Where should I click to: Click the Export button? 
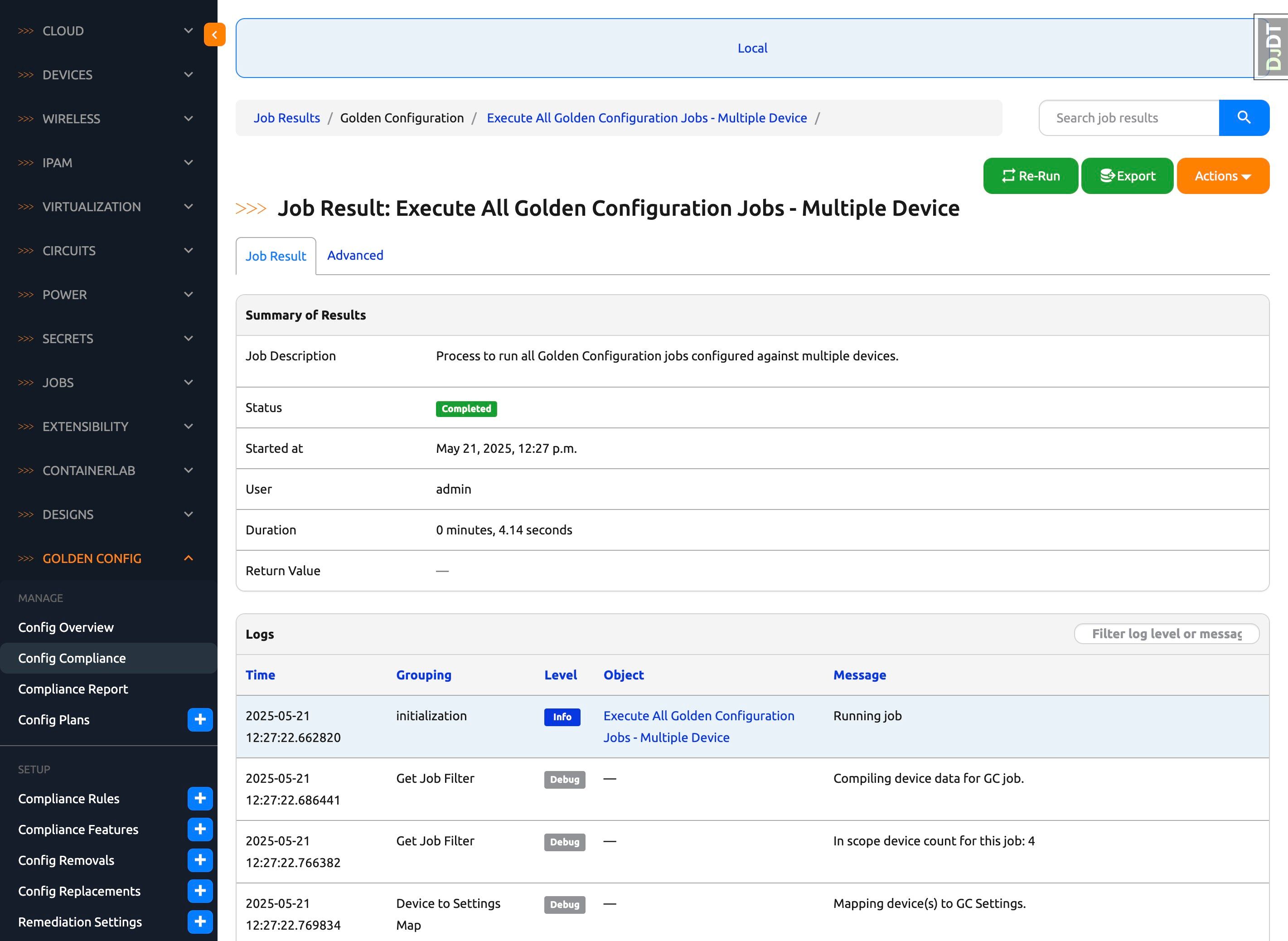(1127, 176)
